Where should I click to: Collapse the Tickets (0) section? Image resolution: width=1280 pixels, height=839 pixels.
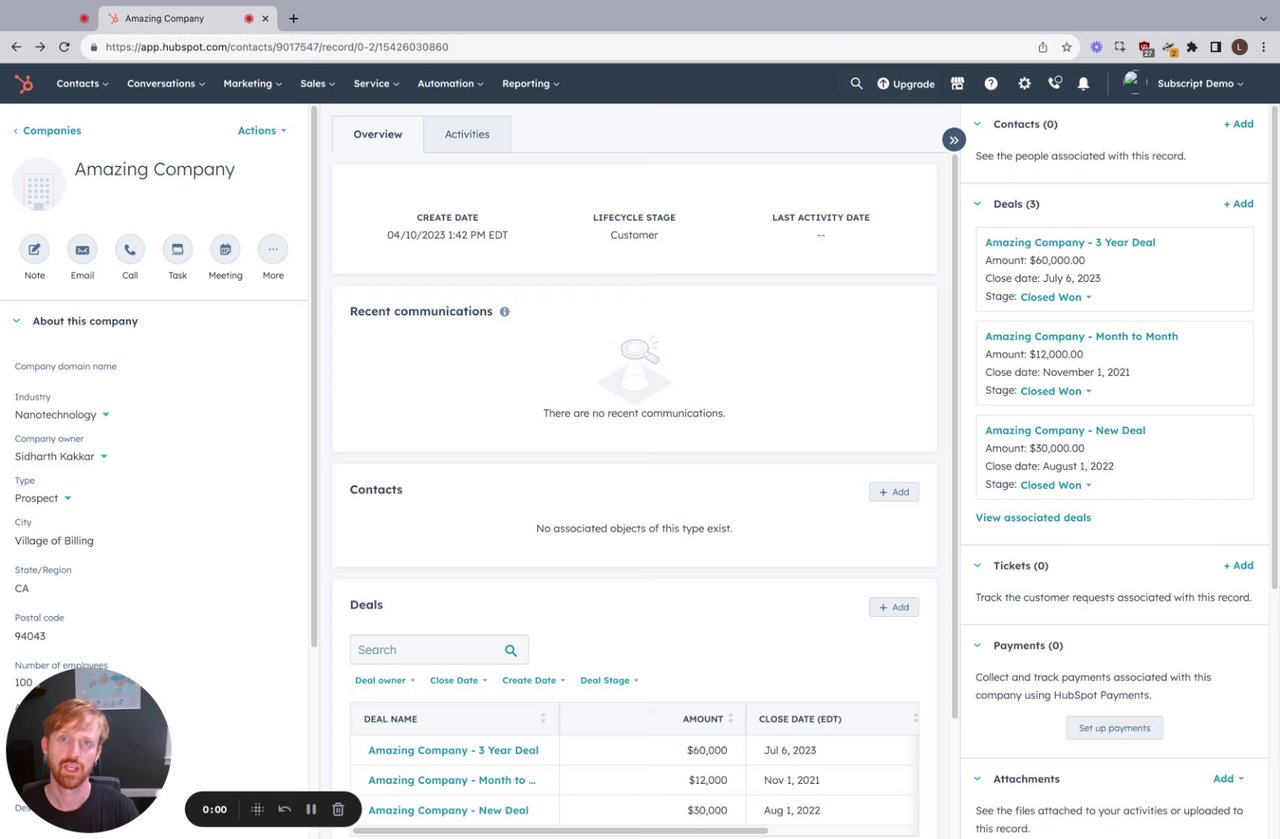coord(978,566)
